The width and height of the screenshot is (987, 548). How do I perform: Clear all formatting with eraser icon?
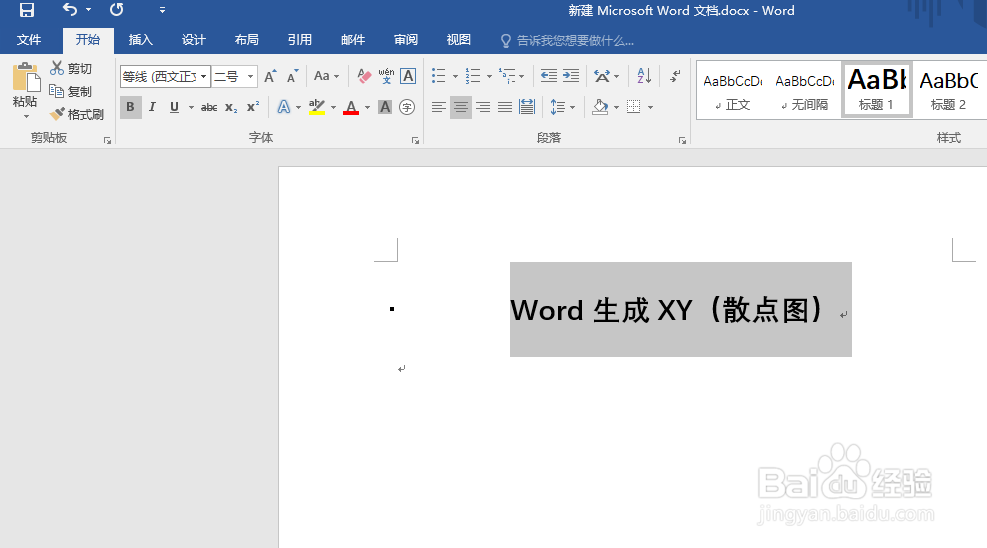(x=364, y=77)
